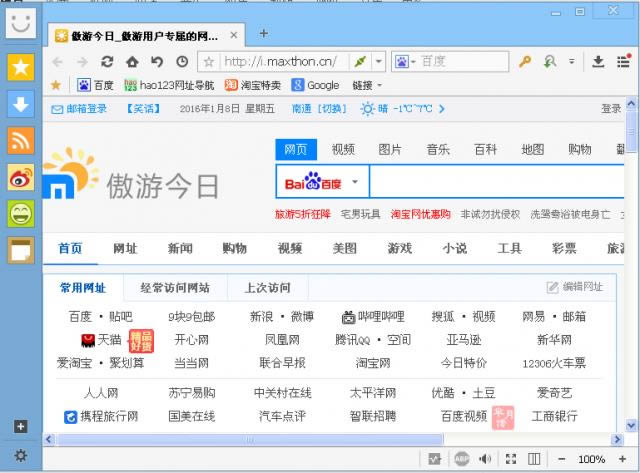Open the Downloads sidebar panel
640x473 pixels.
coord(21,103)
